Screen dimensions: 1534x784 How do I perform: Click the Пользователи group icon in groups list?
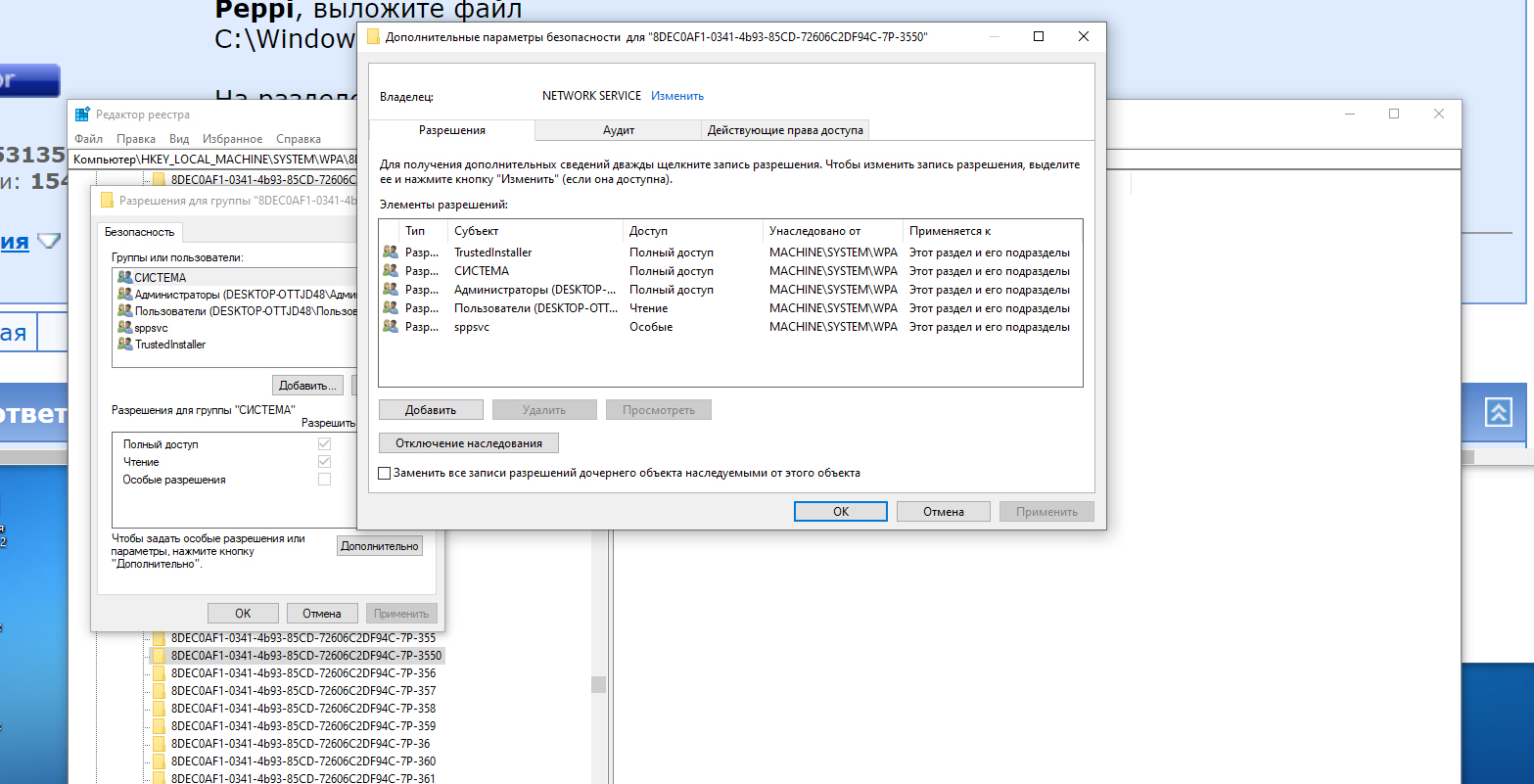(124, 311)
